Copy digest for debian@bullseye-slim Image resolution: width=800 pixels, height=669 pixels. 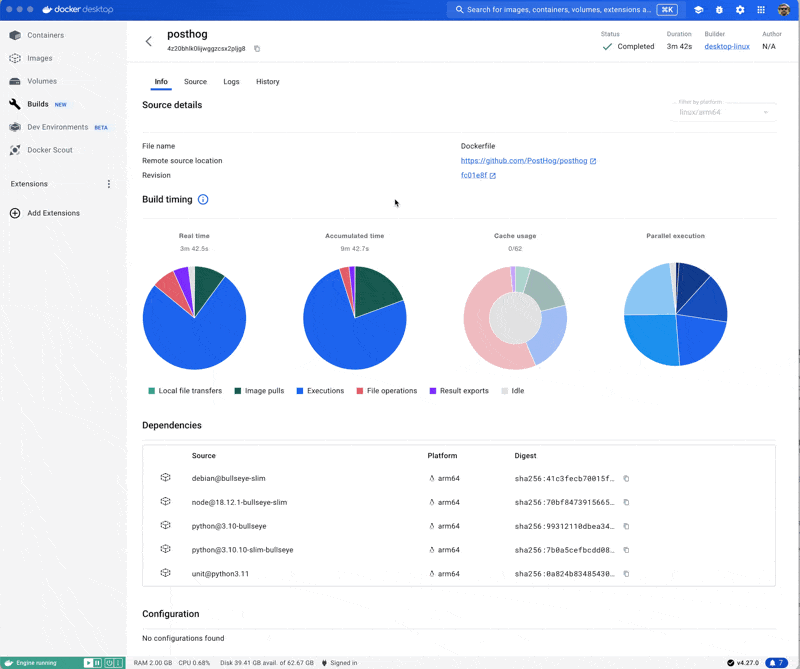click(x=627, y=479)
